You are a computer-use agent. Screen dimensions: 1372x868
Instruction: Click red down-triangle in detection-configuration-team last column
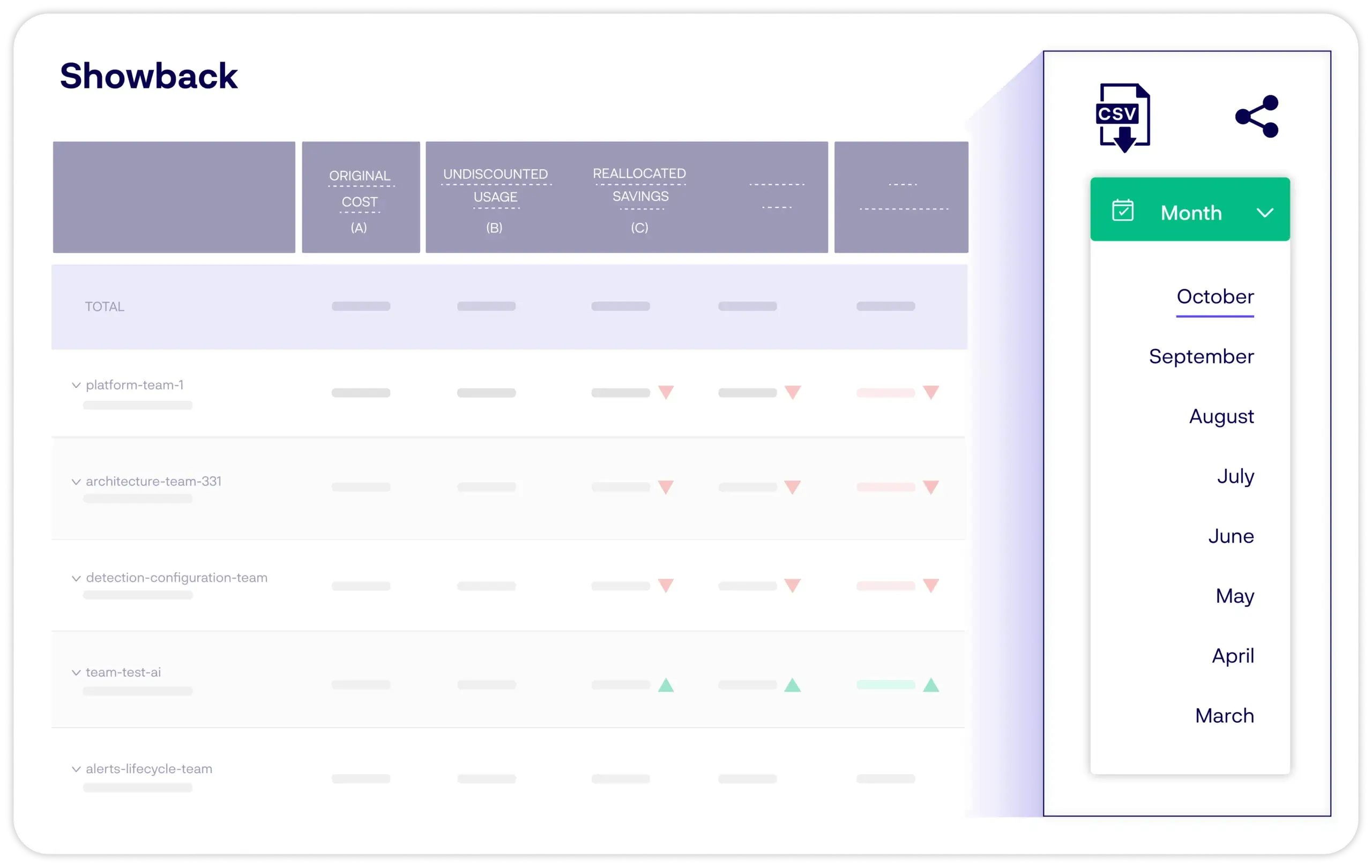930,585
